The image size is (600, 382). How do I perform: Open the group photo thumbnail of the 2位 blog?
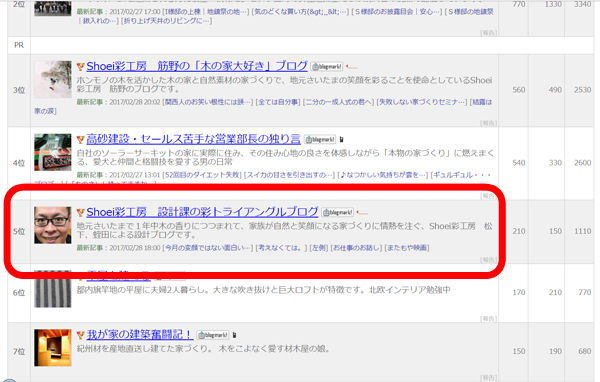(x=52, y=8)
